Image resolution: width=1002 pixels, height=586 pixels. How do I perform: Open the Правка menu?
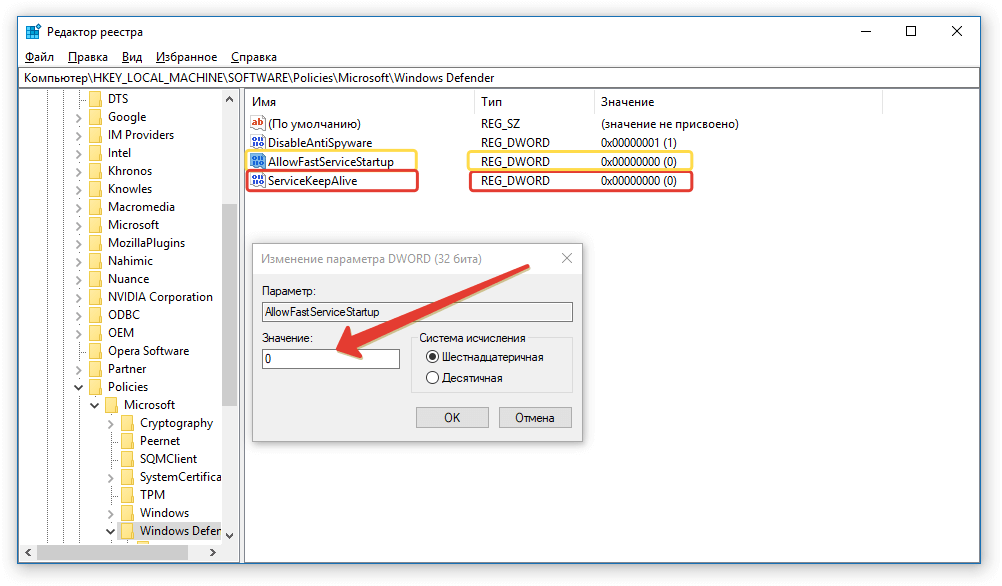tap(88, 57)
